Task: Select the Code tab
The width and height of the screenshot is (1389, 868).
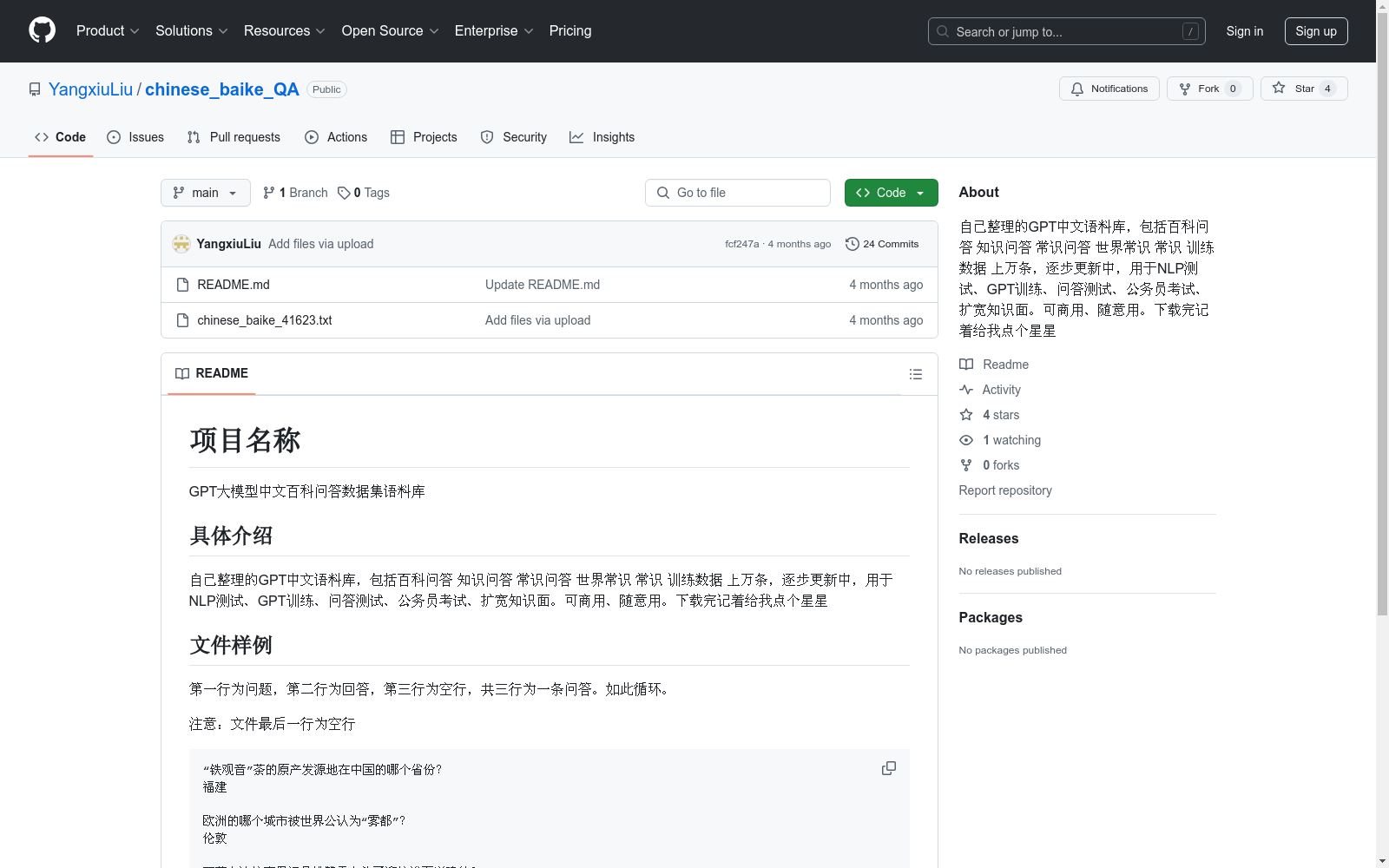Action: [60, 137]
